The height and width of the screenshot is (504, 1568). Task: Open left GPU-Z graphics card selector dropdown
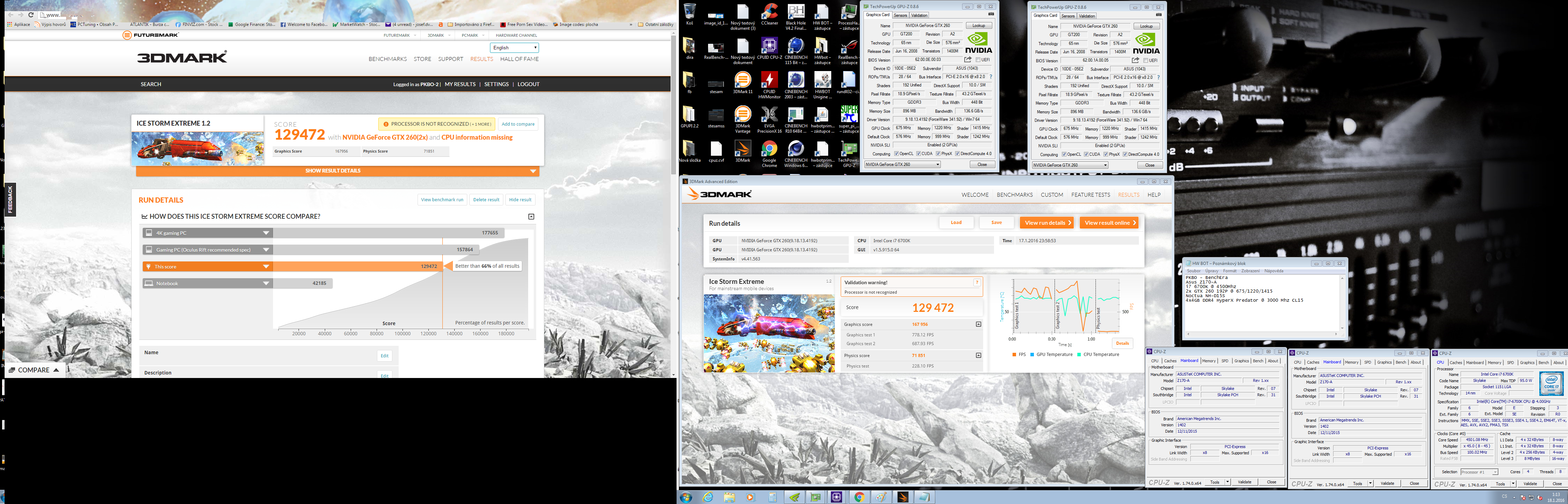(902, 164)
